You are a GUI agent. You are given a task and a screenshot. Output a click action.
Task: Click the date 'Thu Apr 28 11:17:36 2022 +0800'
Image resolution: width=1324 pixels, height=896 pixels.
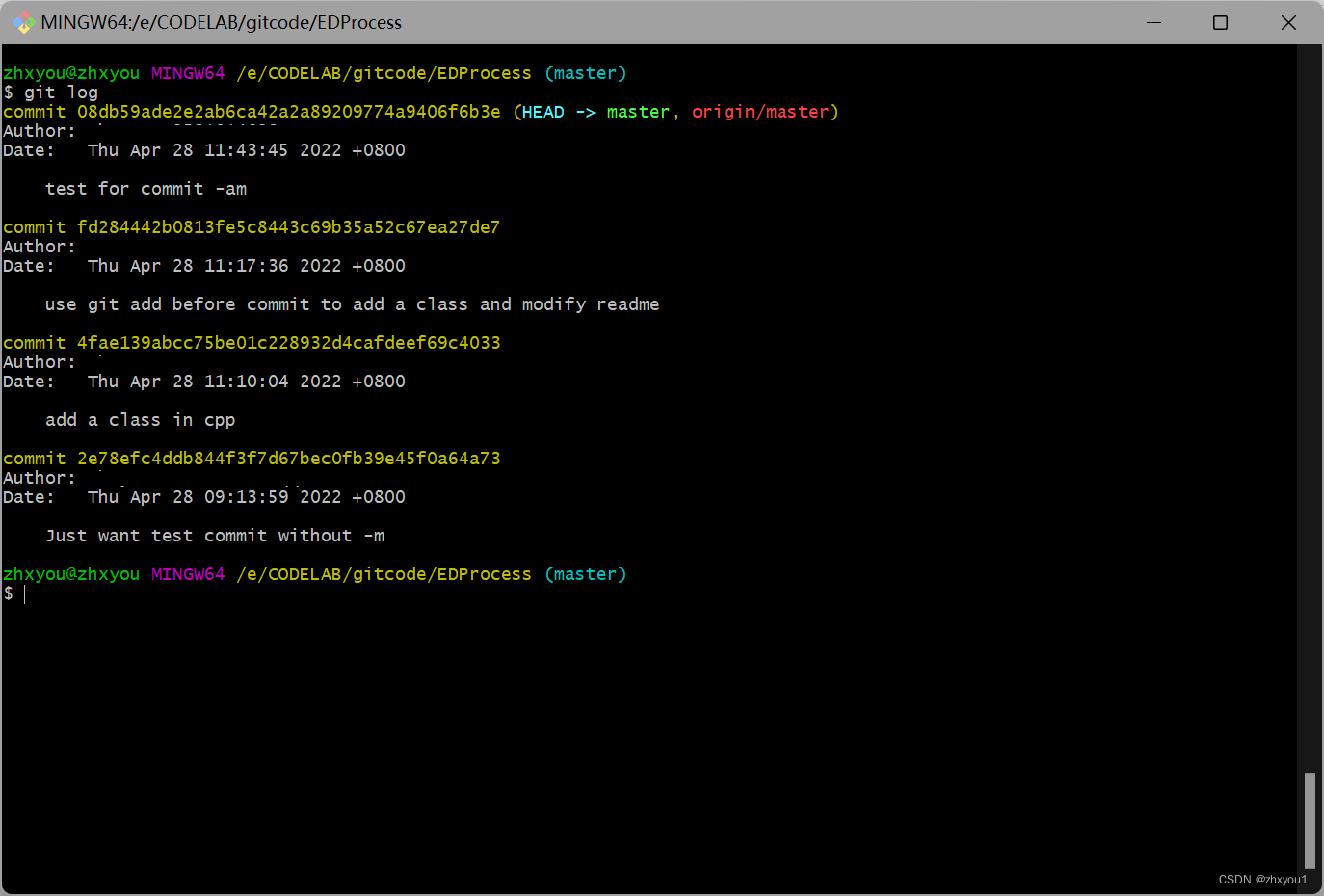[247, 266]
